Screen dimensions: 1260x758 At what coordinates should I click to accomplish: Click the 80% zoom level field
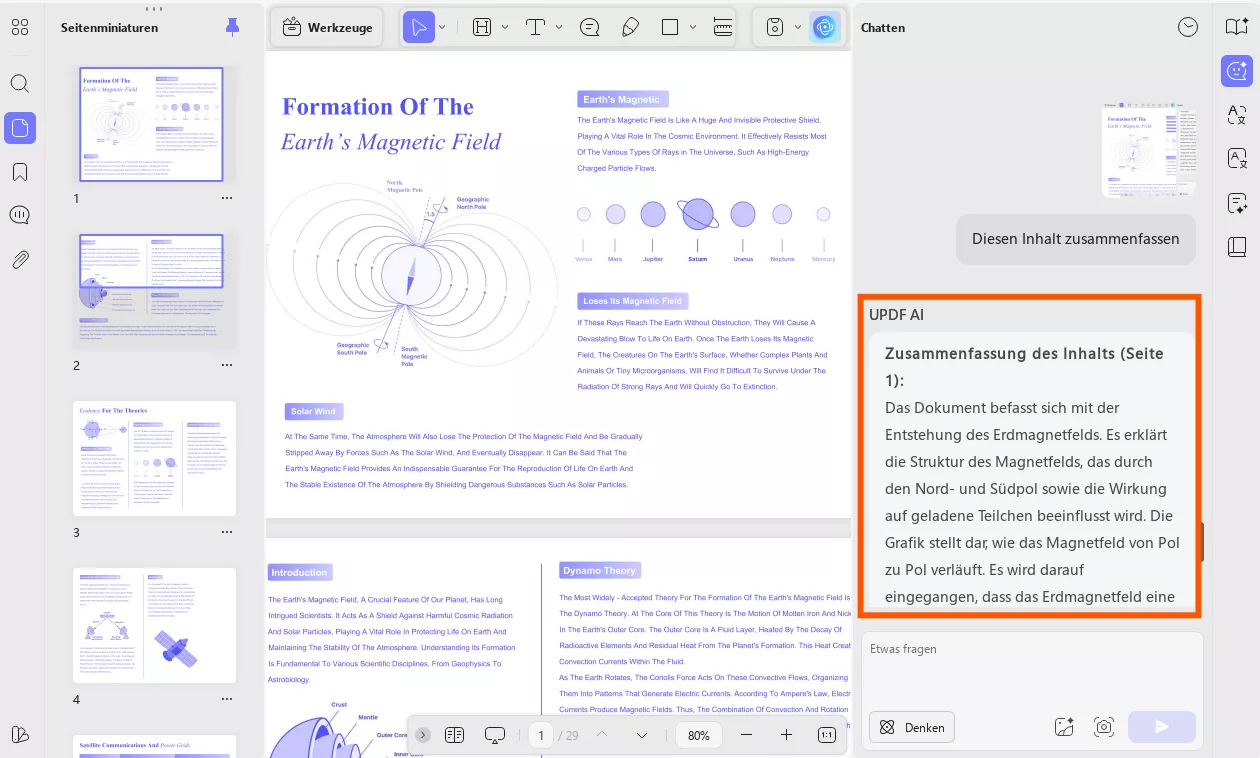click(699, 735)
